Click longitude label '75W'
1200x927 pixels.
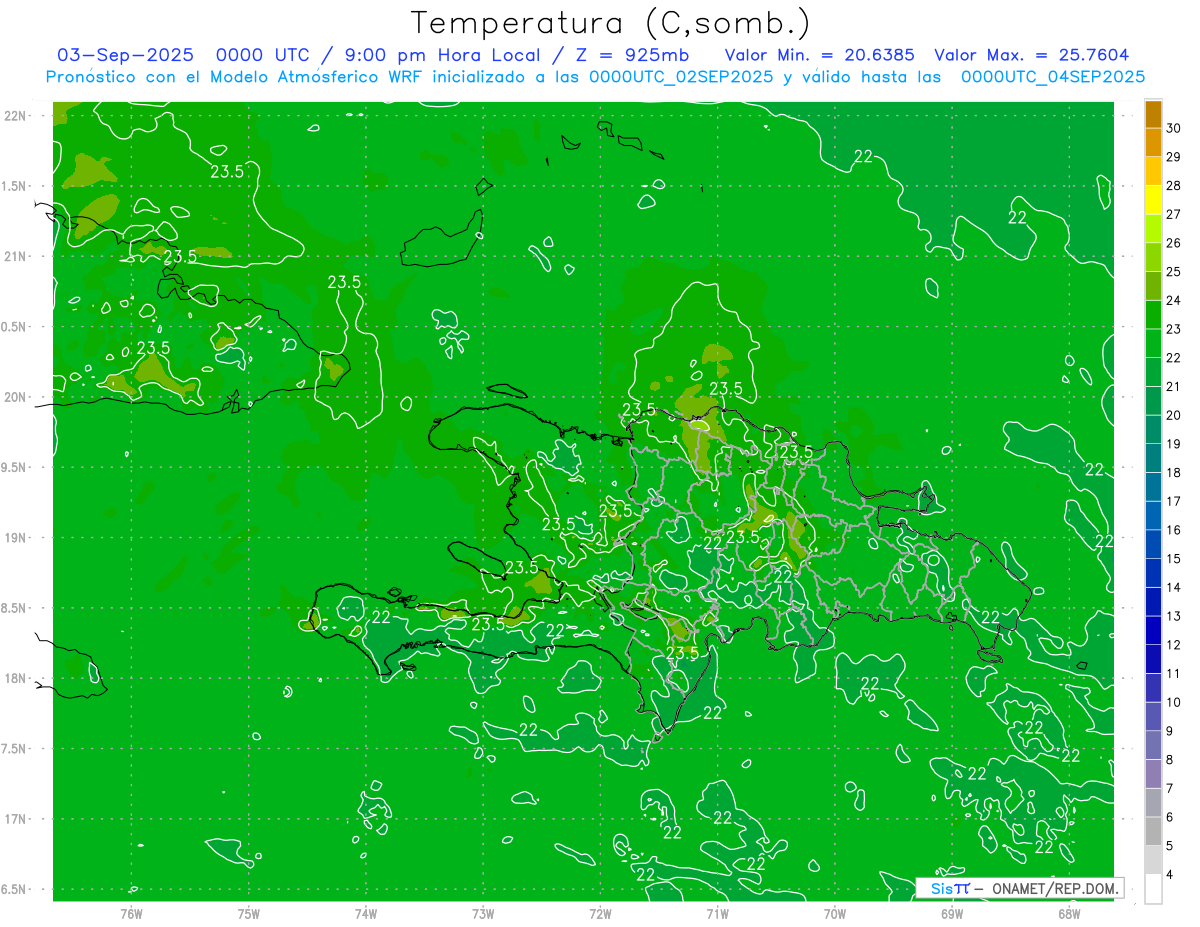(x=249, y=914)
